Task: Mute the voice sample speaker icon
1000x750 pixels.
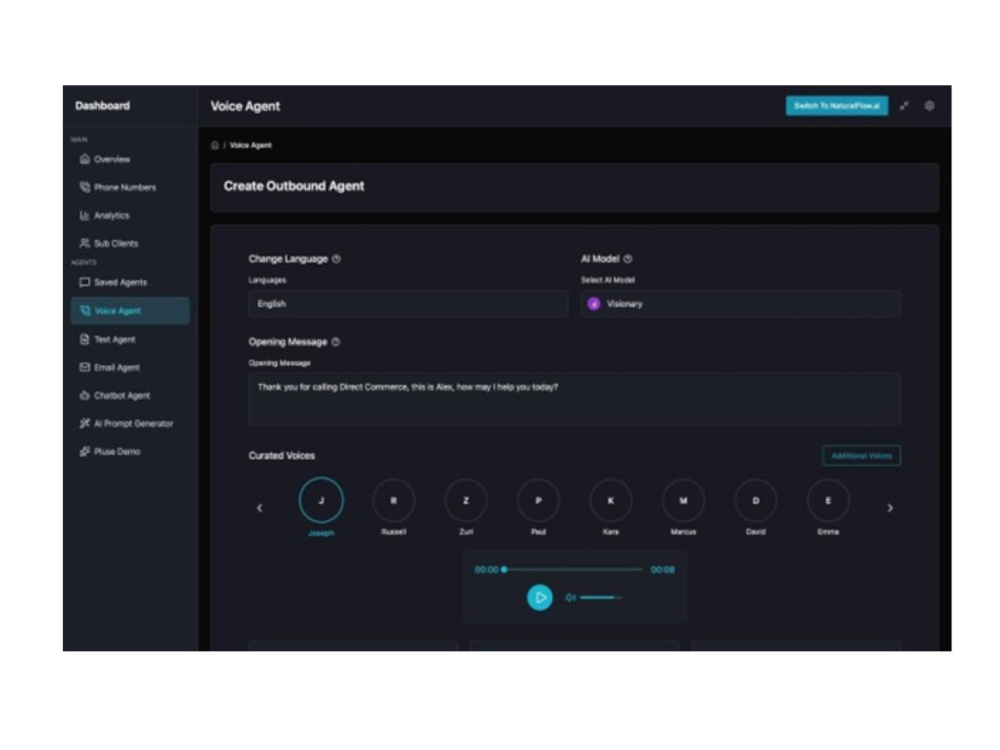Action: point(571,598)
